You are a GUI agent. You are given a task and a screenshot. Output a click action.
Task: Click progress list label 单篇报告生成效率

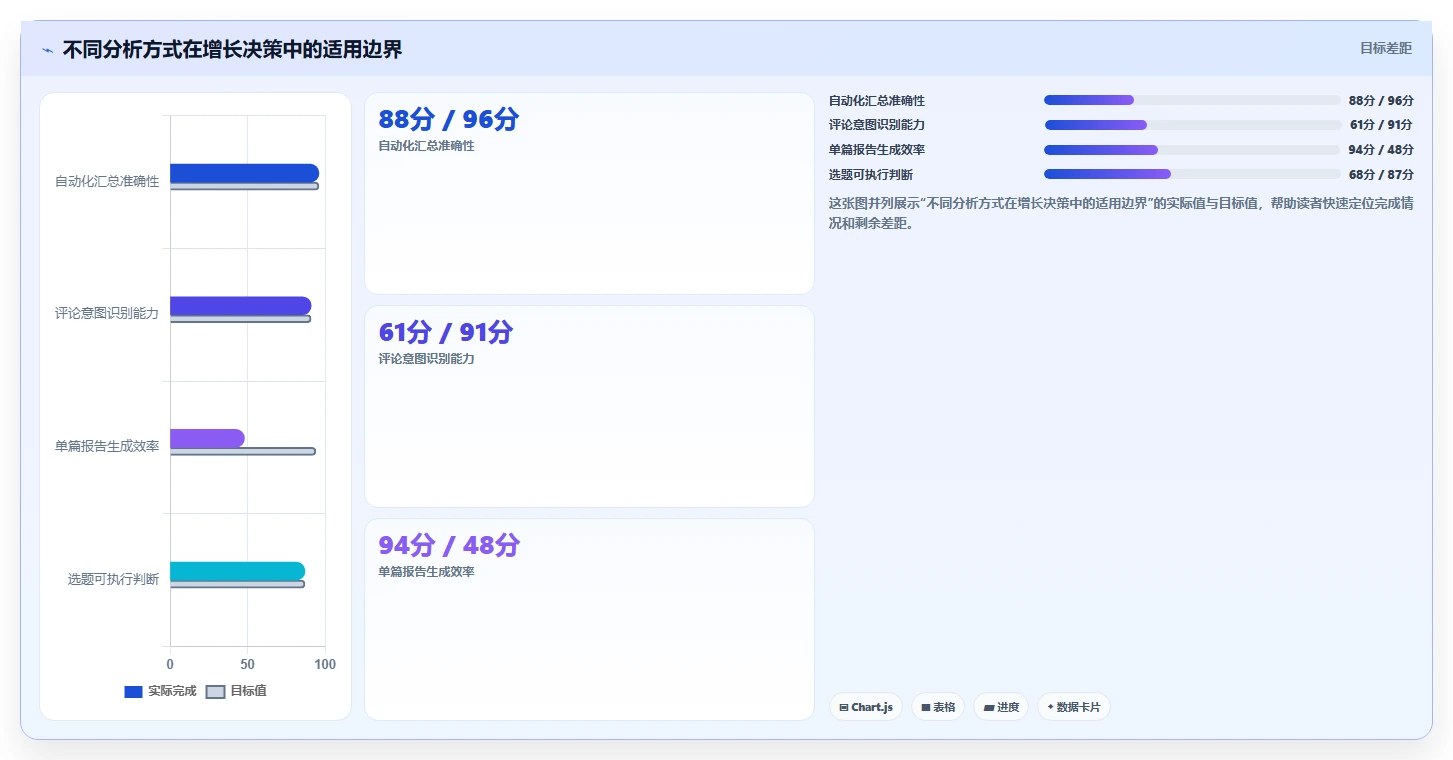pyautogui.click(x=877, y=150)
